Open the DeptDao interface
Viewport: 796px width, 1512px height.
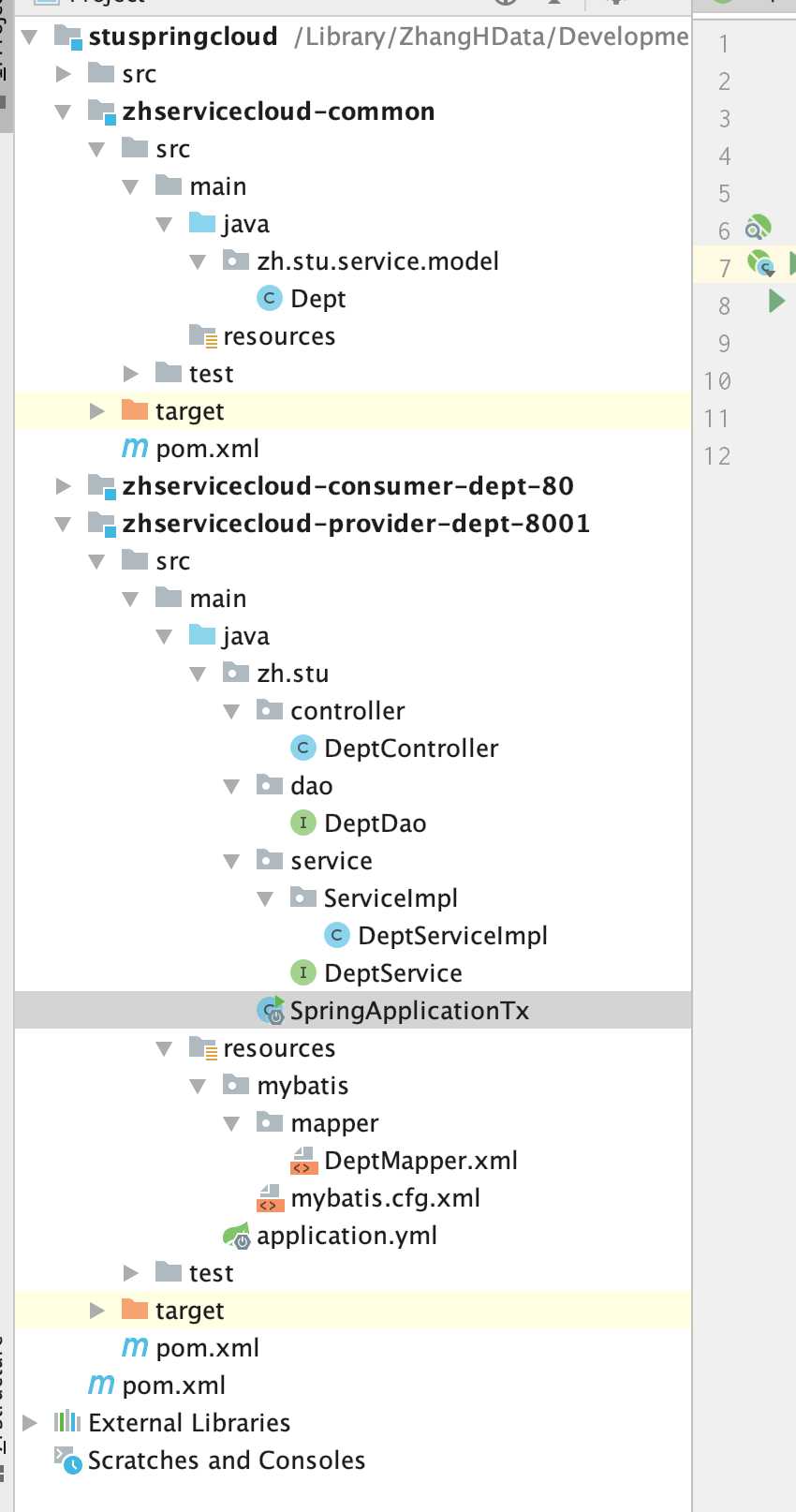coord(375,823)
